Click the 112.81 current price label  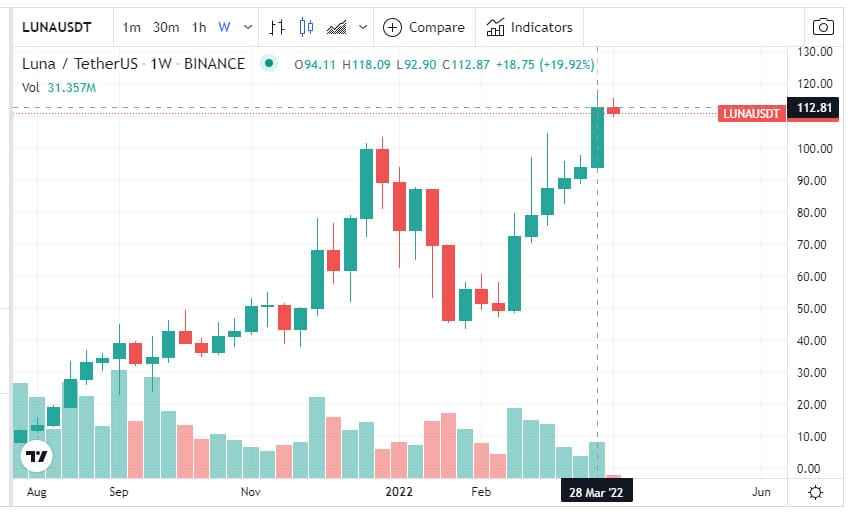814,108
